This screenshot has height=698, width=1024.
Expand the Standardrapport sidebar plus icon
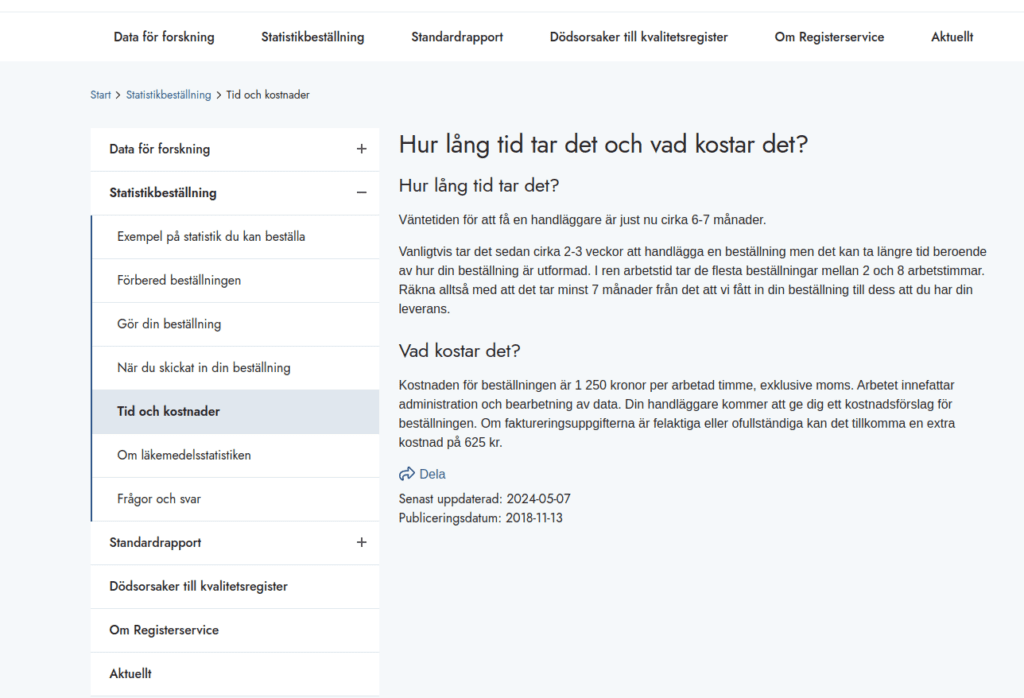click(x=361, y=542)
